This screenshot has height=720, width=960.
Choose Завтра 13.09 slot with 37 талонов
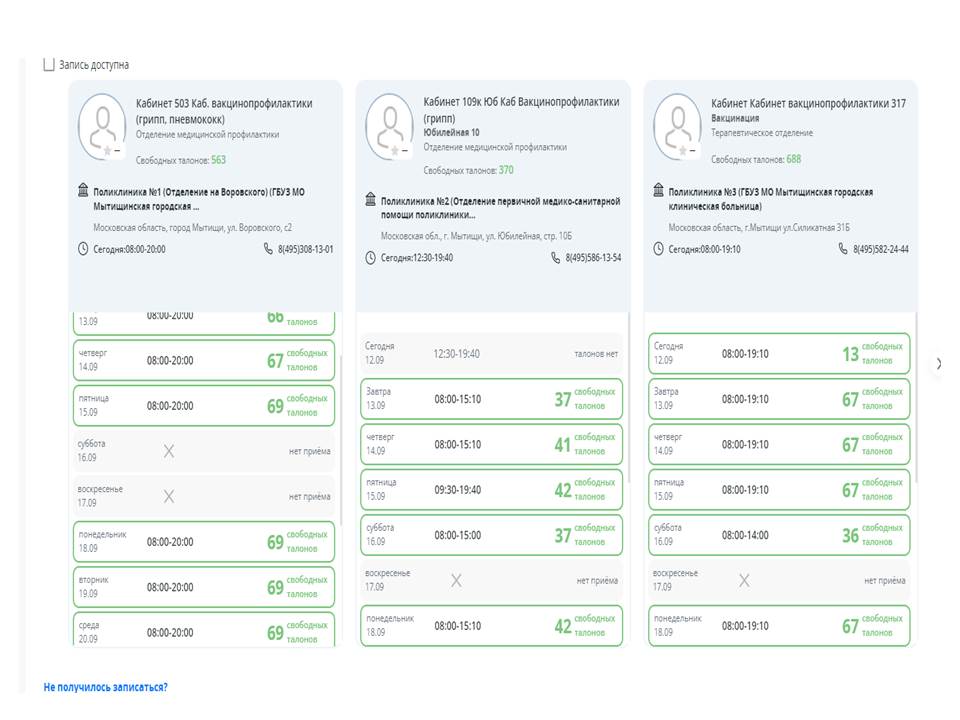[491, 399]
